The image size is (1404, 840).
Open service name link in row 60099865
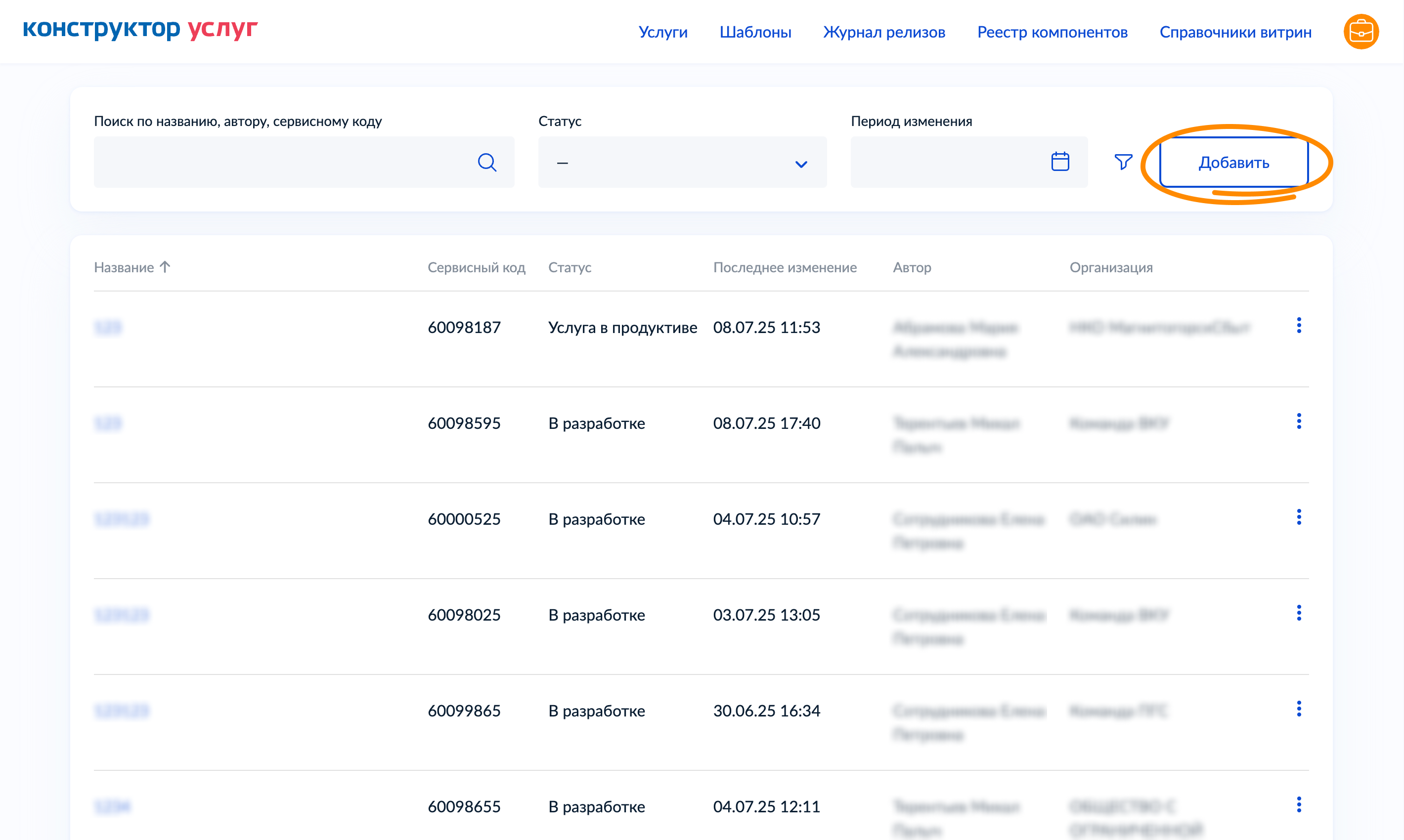121,711
